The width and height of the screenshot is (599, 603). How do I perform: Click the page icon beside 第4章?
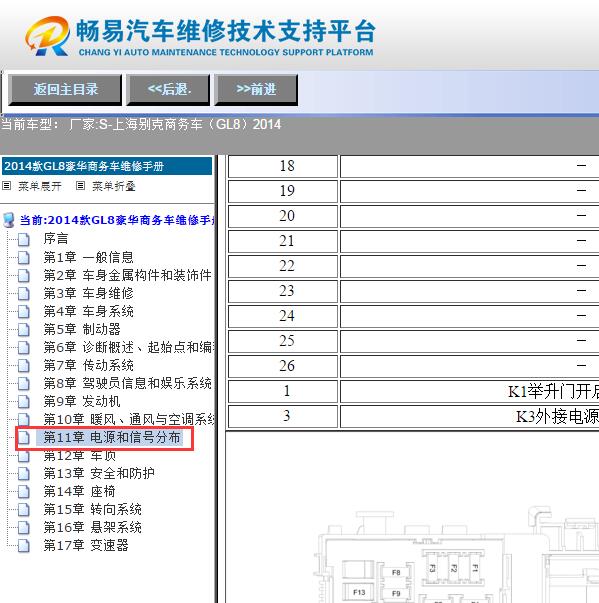pos(23,311)
